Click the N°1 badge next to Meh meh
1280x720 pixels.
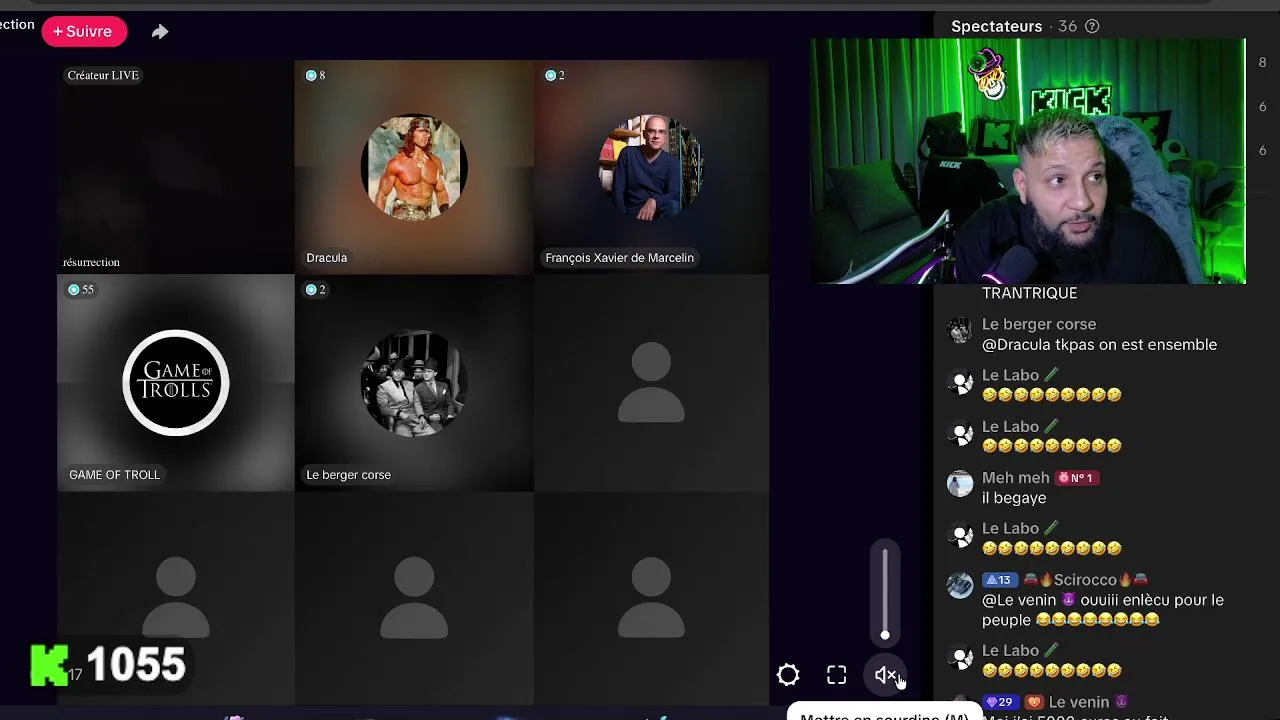1077,478
